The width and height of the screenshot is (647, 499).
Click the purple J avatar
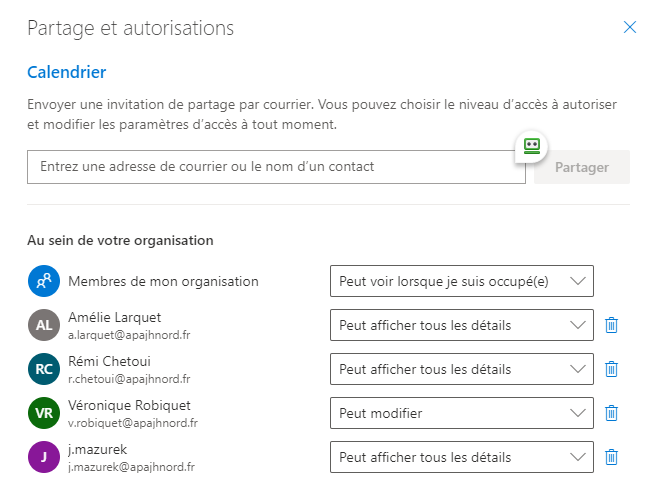tap(44, 457)
